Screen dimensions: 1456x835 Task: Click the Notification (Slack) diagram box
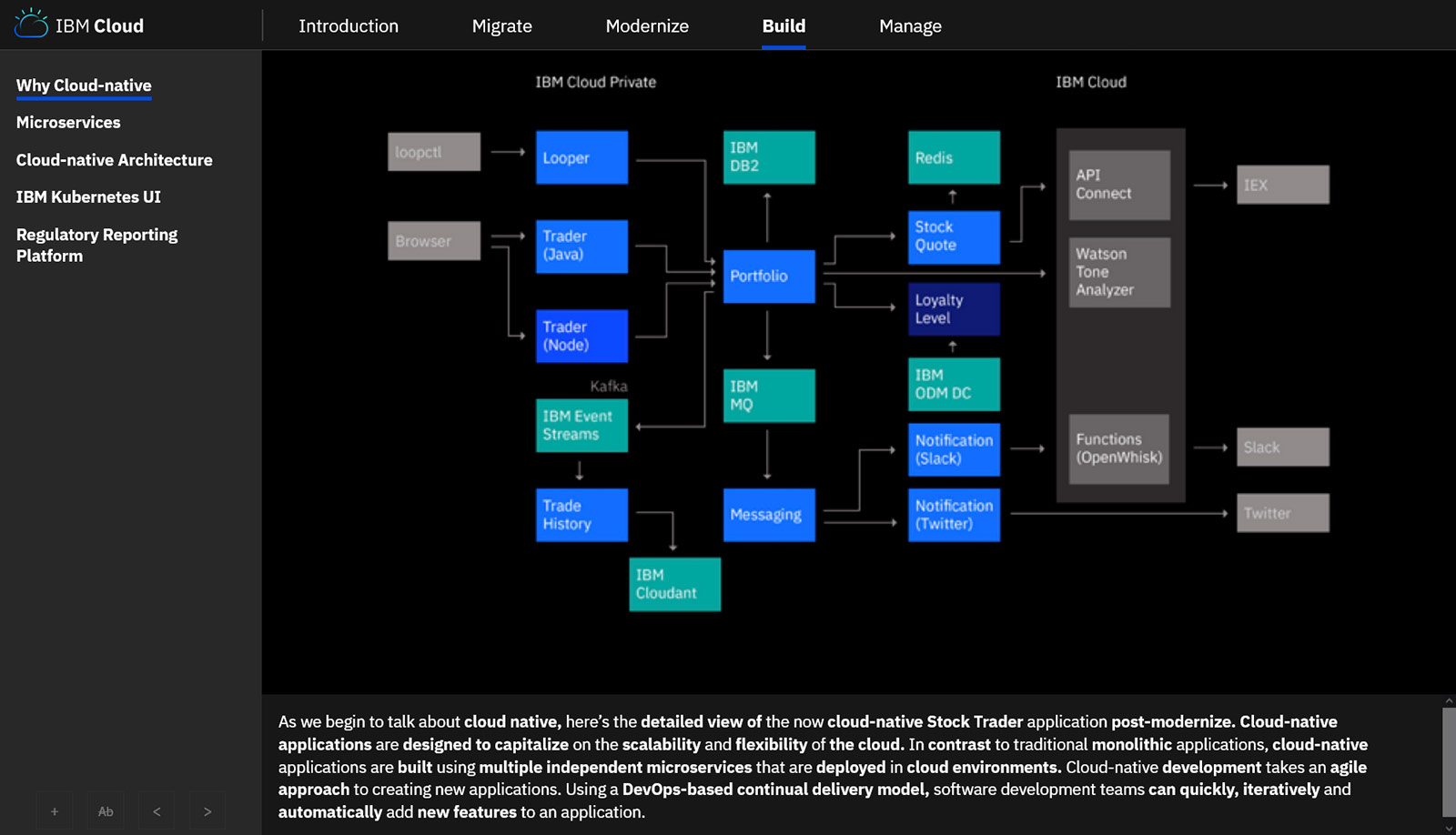coord(954,449)
